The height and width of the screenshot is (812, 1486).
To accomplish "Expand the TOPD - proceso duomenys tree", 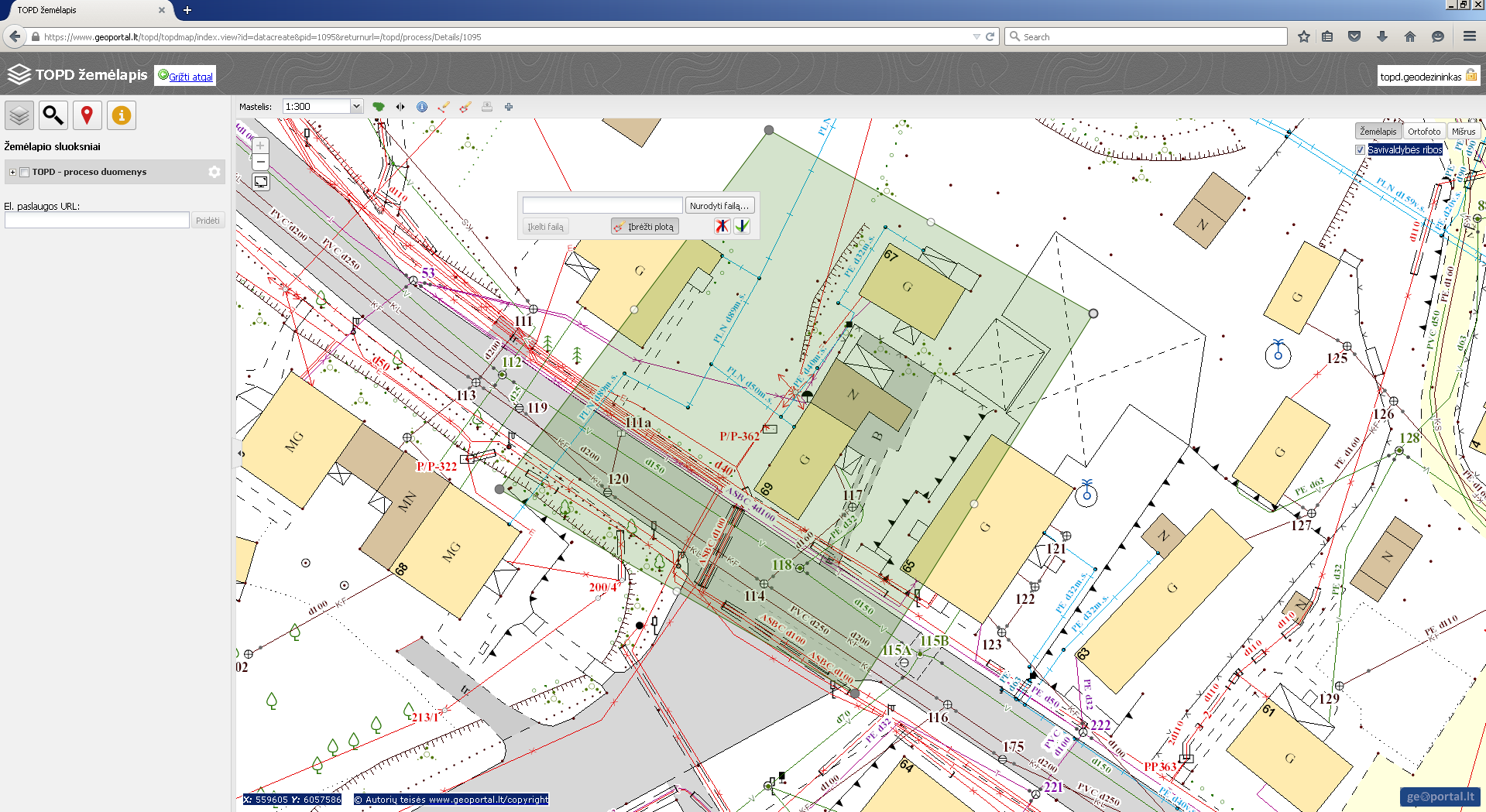I will coord(12,172).
